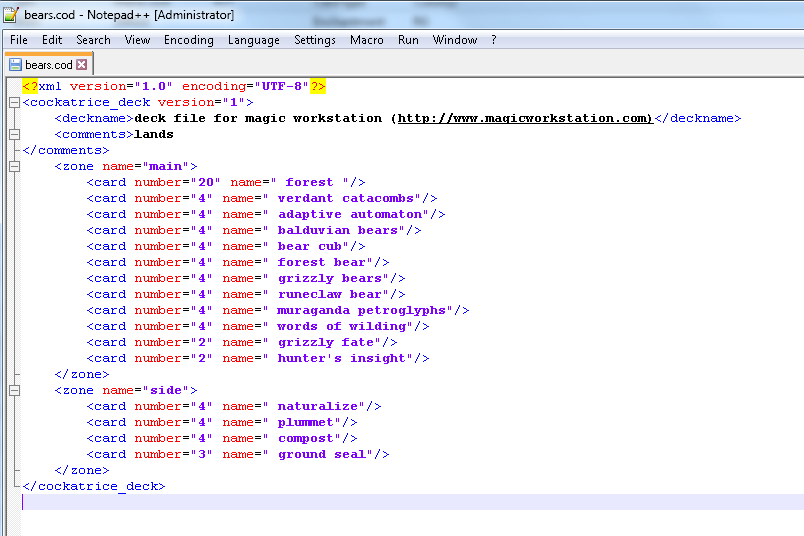Open the Run menu
804x536 pixels.
(x=408, y=40)
